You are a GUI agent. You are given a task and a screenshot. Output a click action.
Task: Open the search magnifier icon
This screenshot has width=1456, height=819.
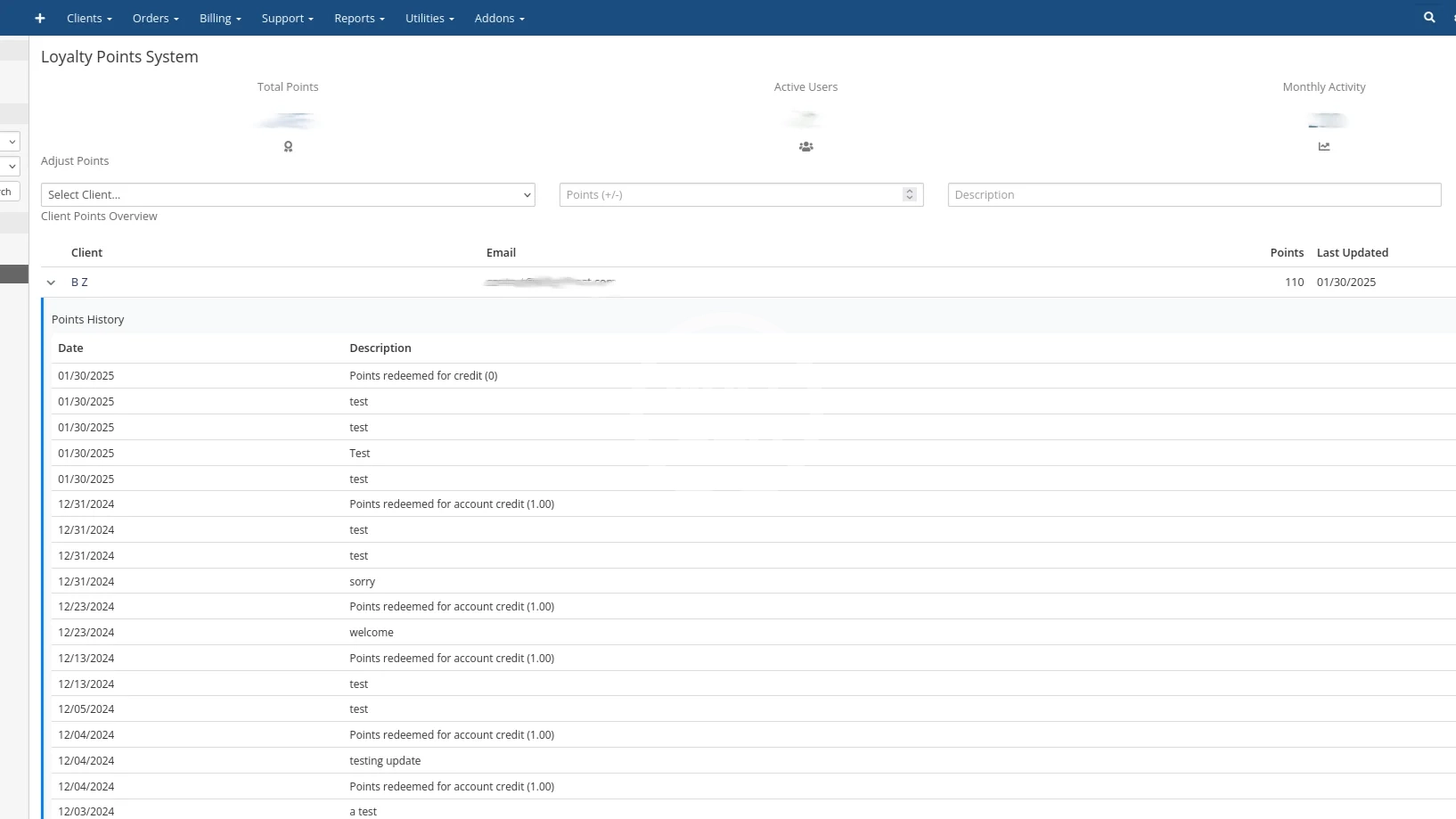1429,18
